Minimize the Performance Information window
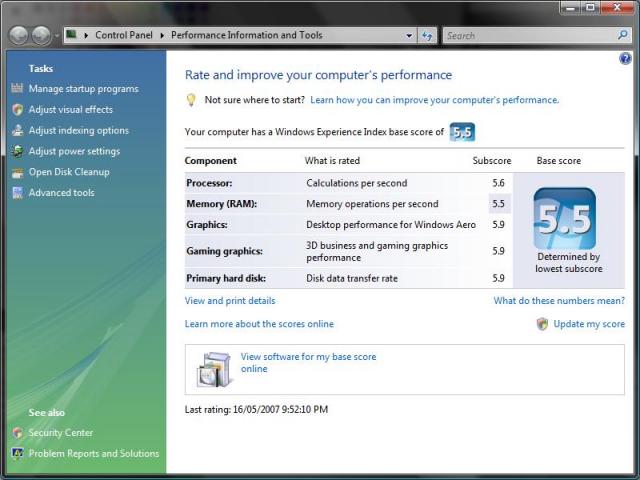 pyautogui.click(x=571, y=8)
